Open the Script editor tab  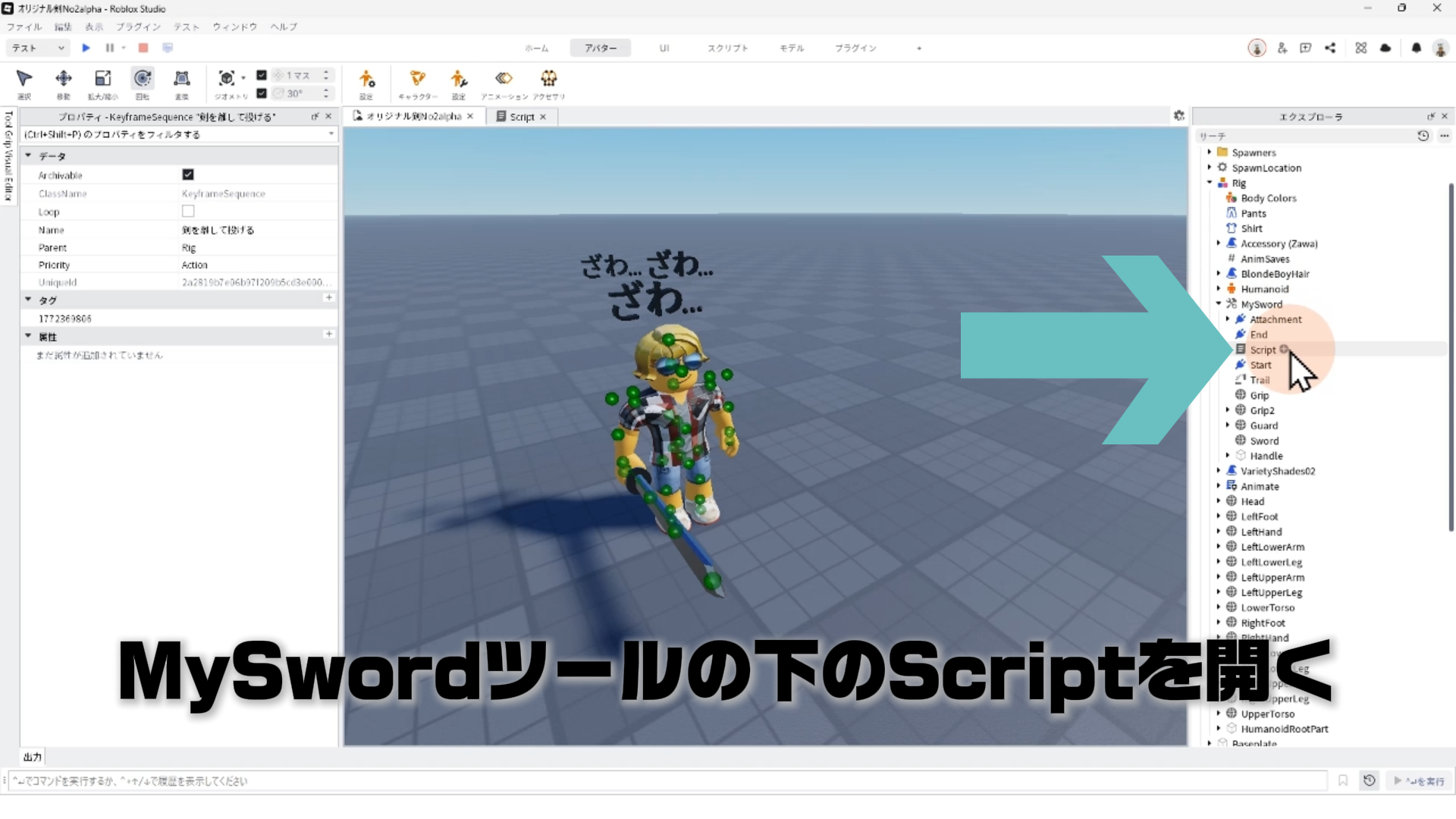click(x=521, y=117)
